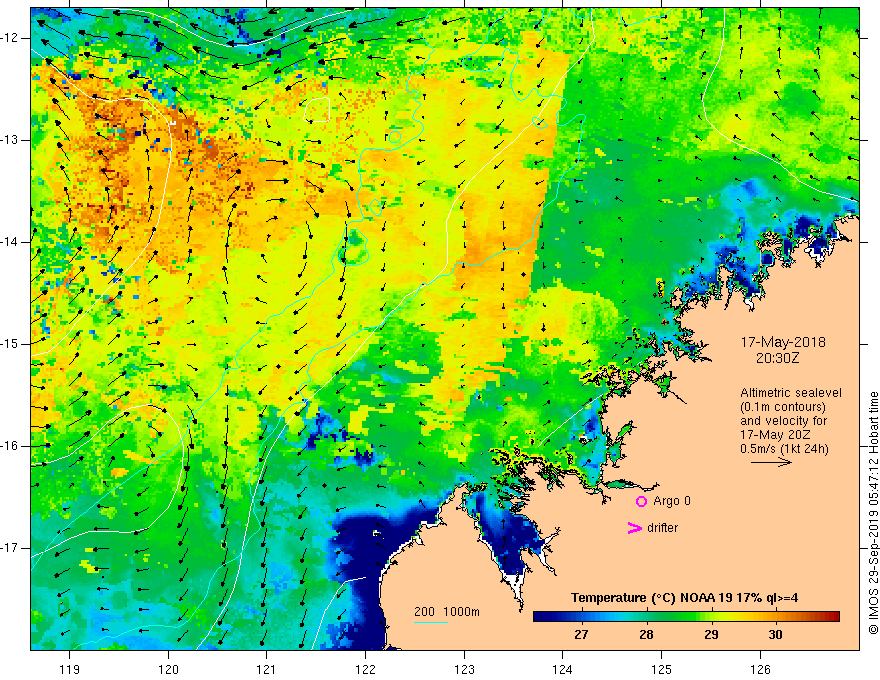The image size is (880, 680).
Task: Click the magenta Argo 0 circle marker
Action: click(x=641, y=501)
